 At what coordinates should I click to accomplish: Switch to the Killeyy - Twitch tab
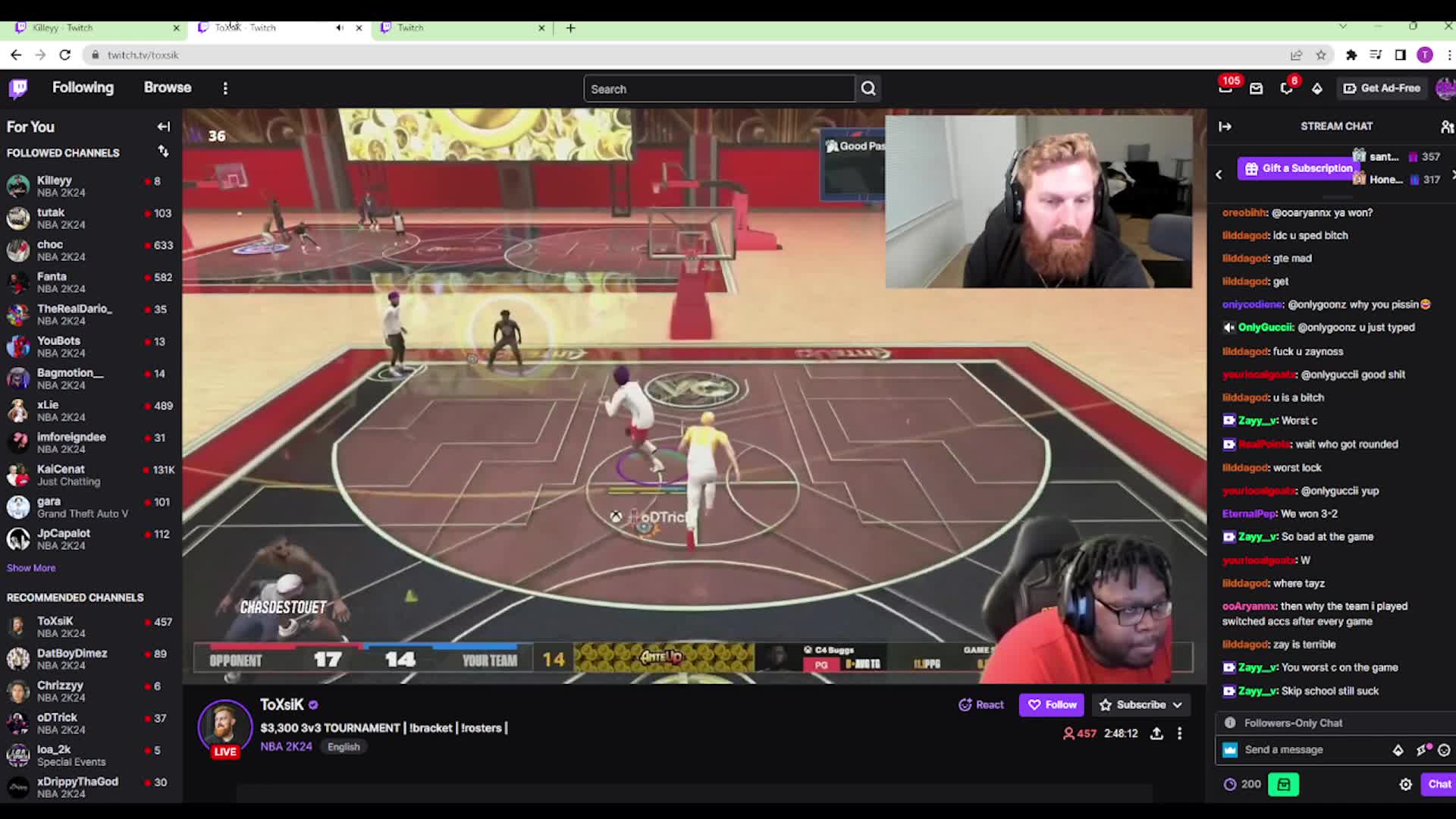[95, 27]
